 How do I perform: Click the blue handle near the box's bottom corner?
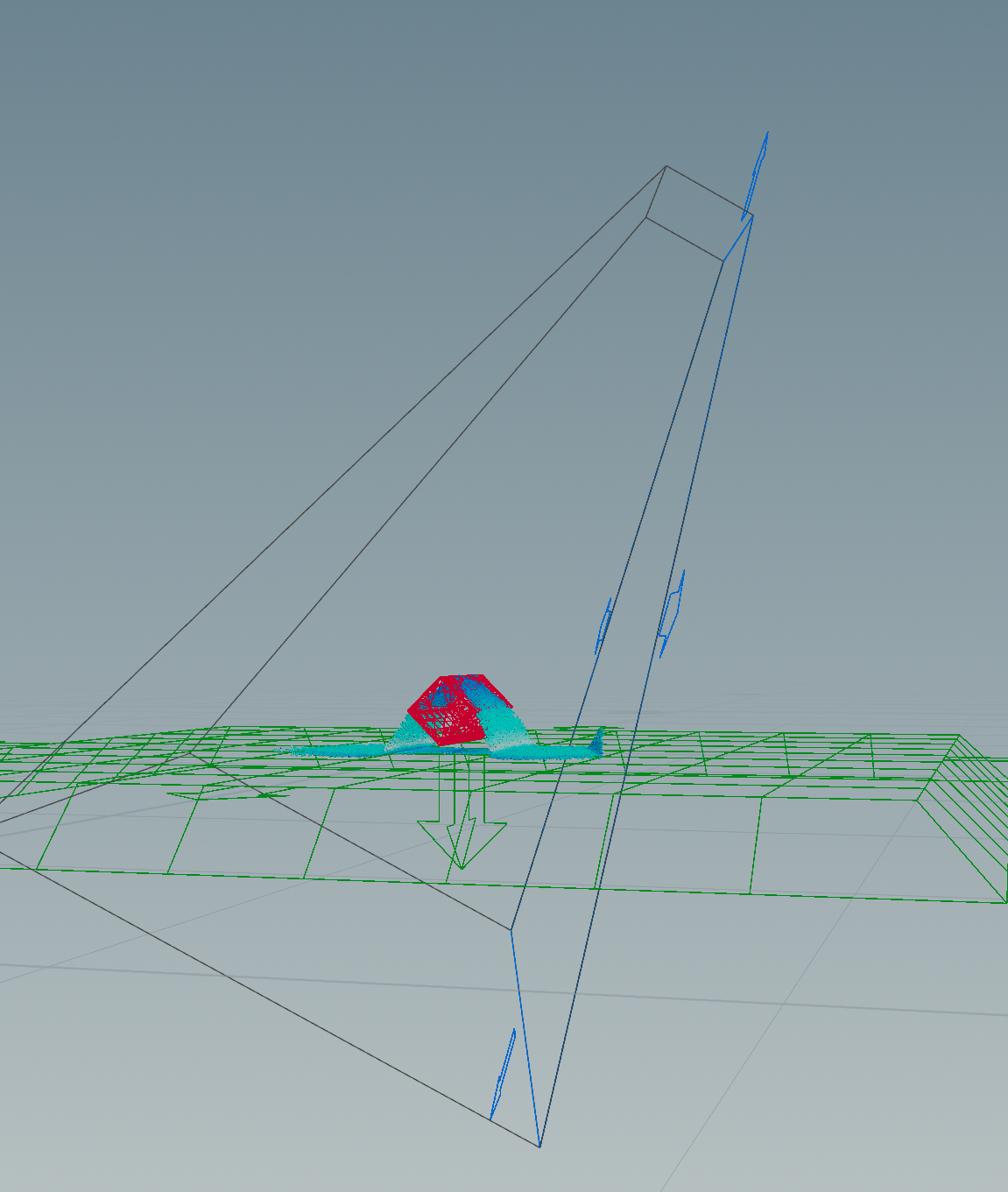pos(502,1074)
